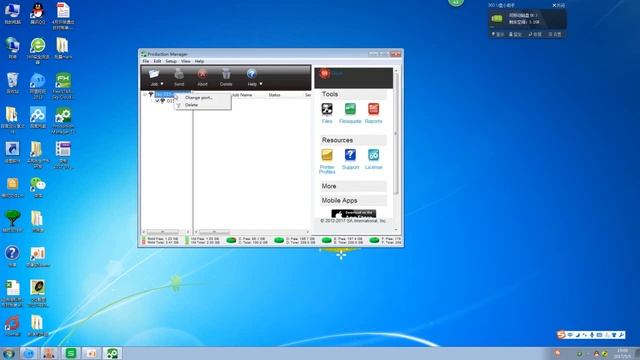Collapse the Resources section header

(353, 140)
